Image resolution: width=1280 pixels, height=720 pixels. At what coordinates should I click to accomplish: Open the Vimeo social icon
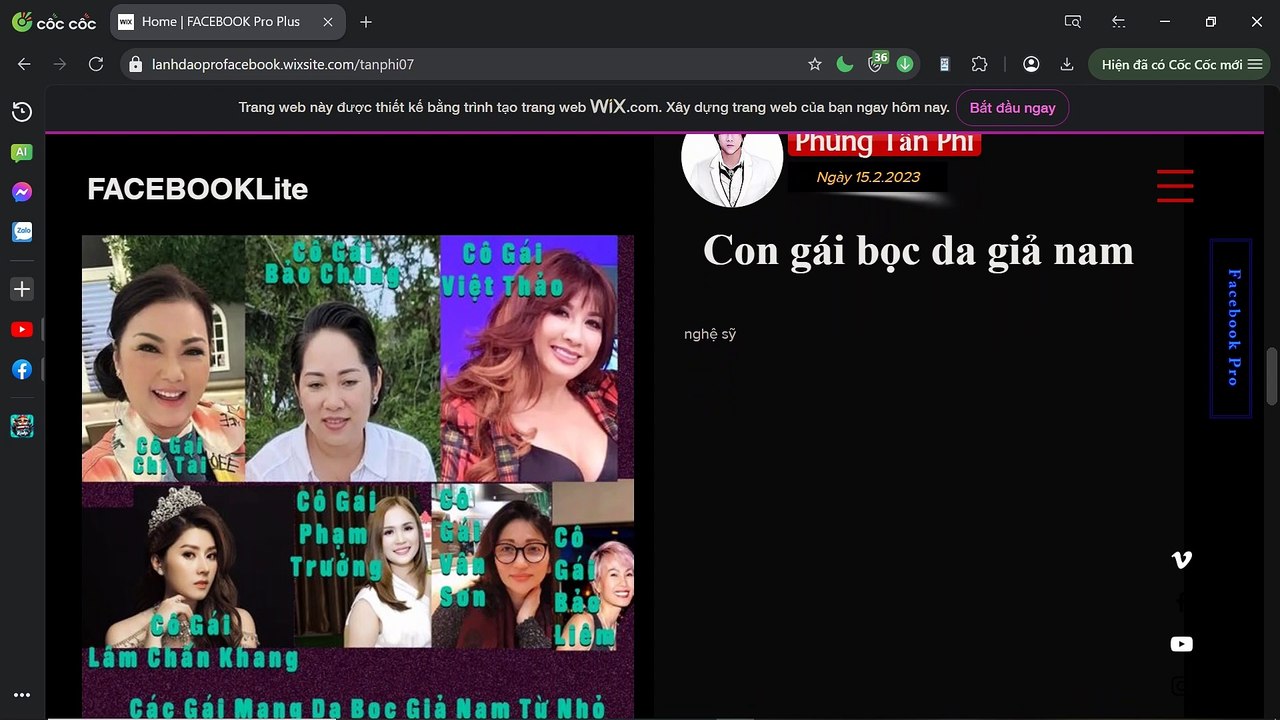click(1181, 560)
